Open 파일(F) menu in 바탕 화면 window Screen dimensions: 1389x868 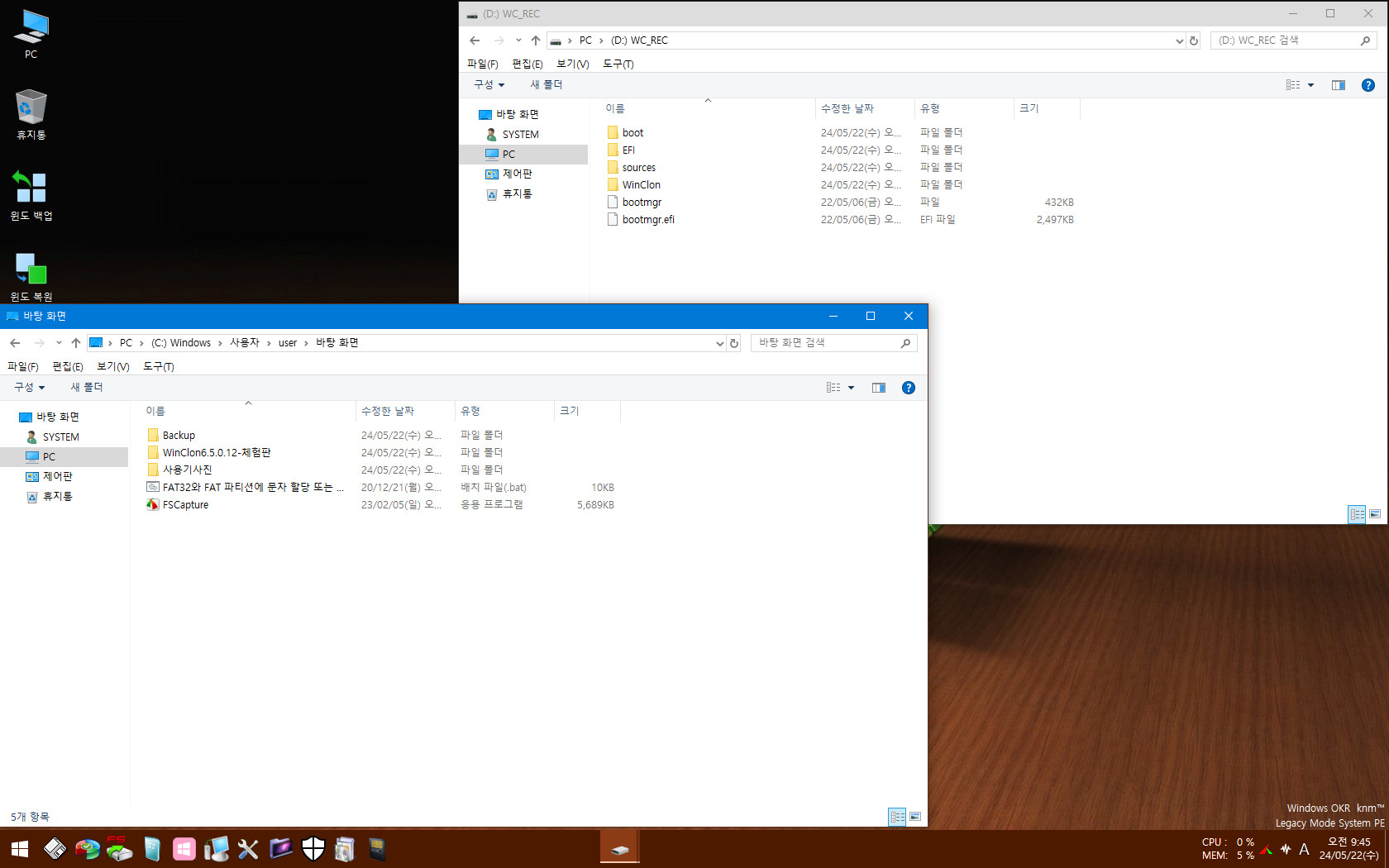[22, 366]
